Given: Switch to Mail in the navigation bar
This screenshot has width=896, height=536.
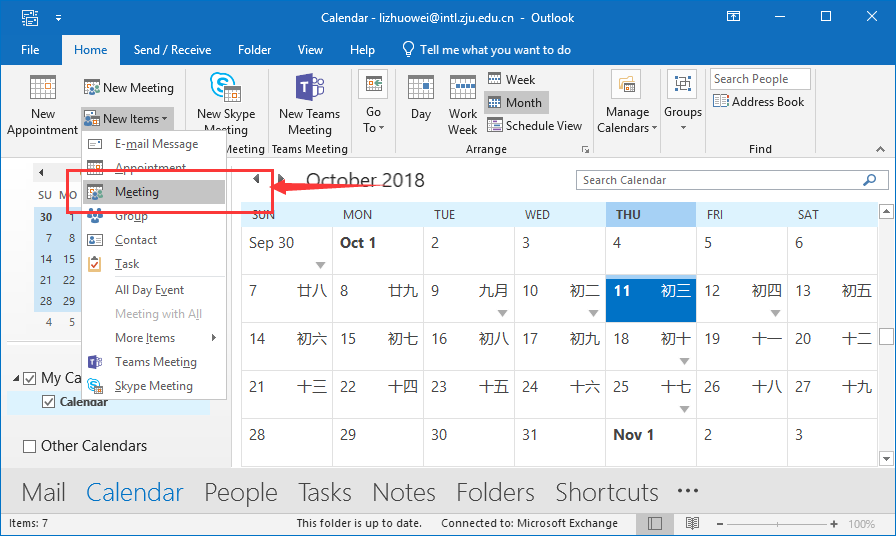Looking at the screenshot, I should click(x=43, y=492).
